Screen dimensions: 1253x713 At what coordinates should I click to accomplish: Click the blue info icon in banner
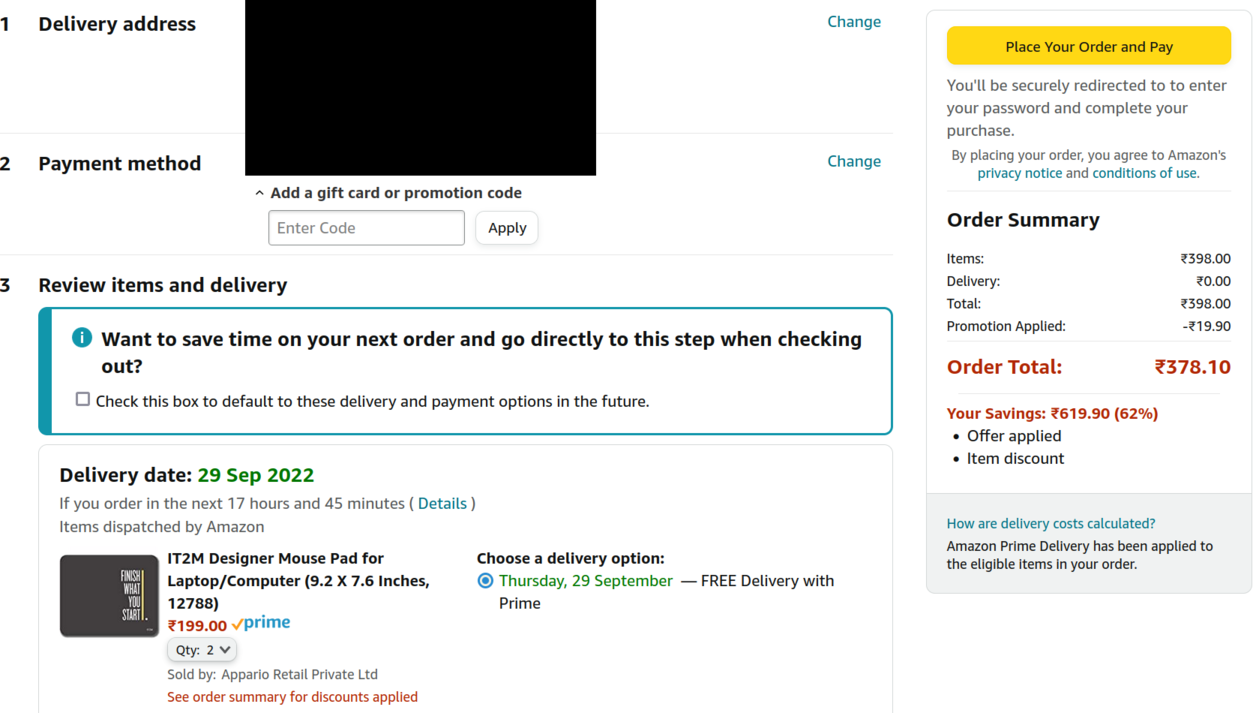[82, 338]
